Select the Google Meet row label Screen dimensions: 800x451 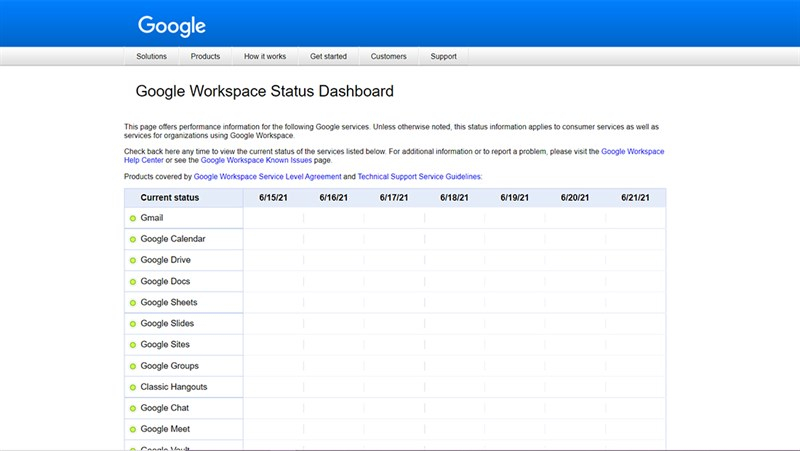tap(165, 429)
